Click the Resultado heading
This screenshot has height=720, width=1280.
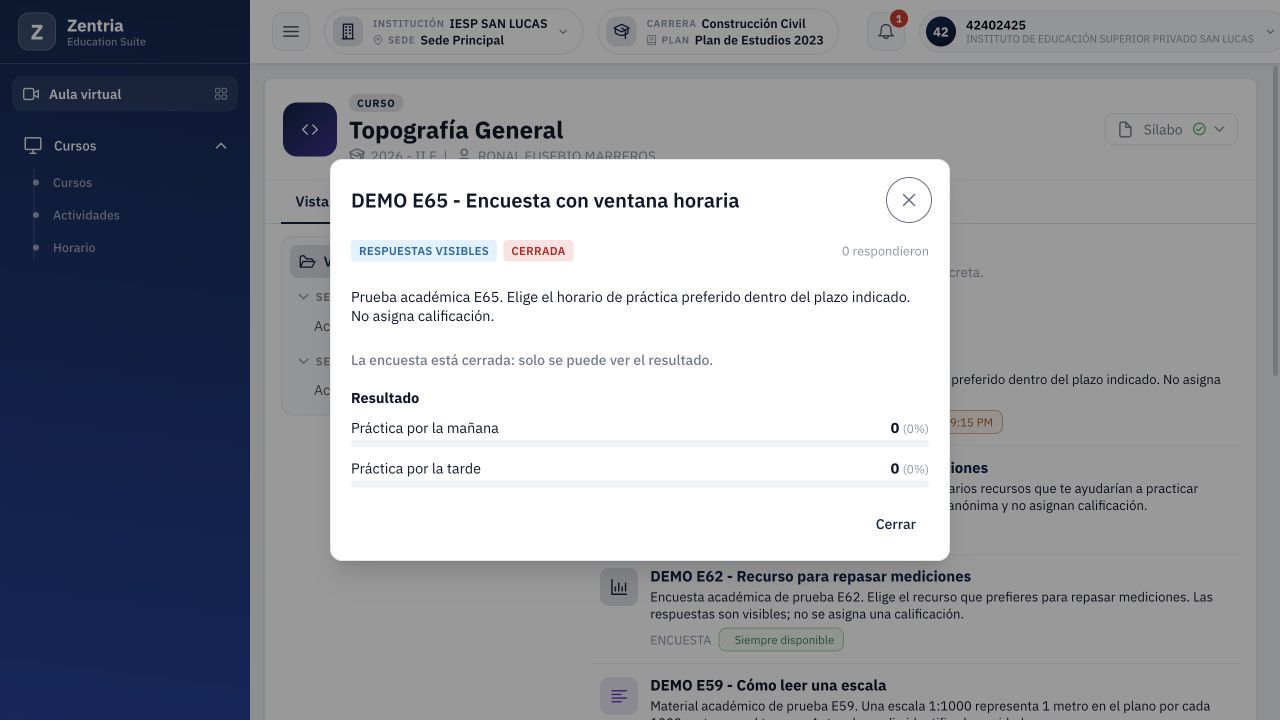coord(385,398)
